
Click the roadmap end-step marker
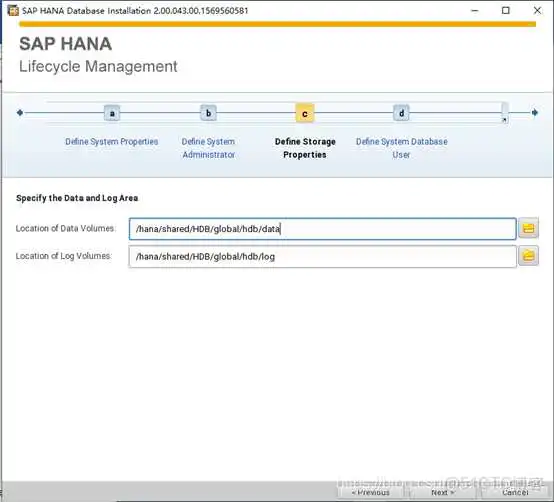pyautogui.click(x=505, y=113)
